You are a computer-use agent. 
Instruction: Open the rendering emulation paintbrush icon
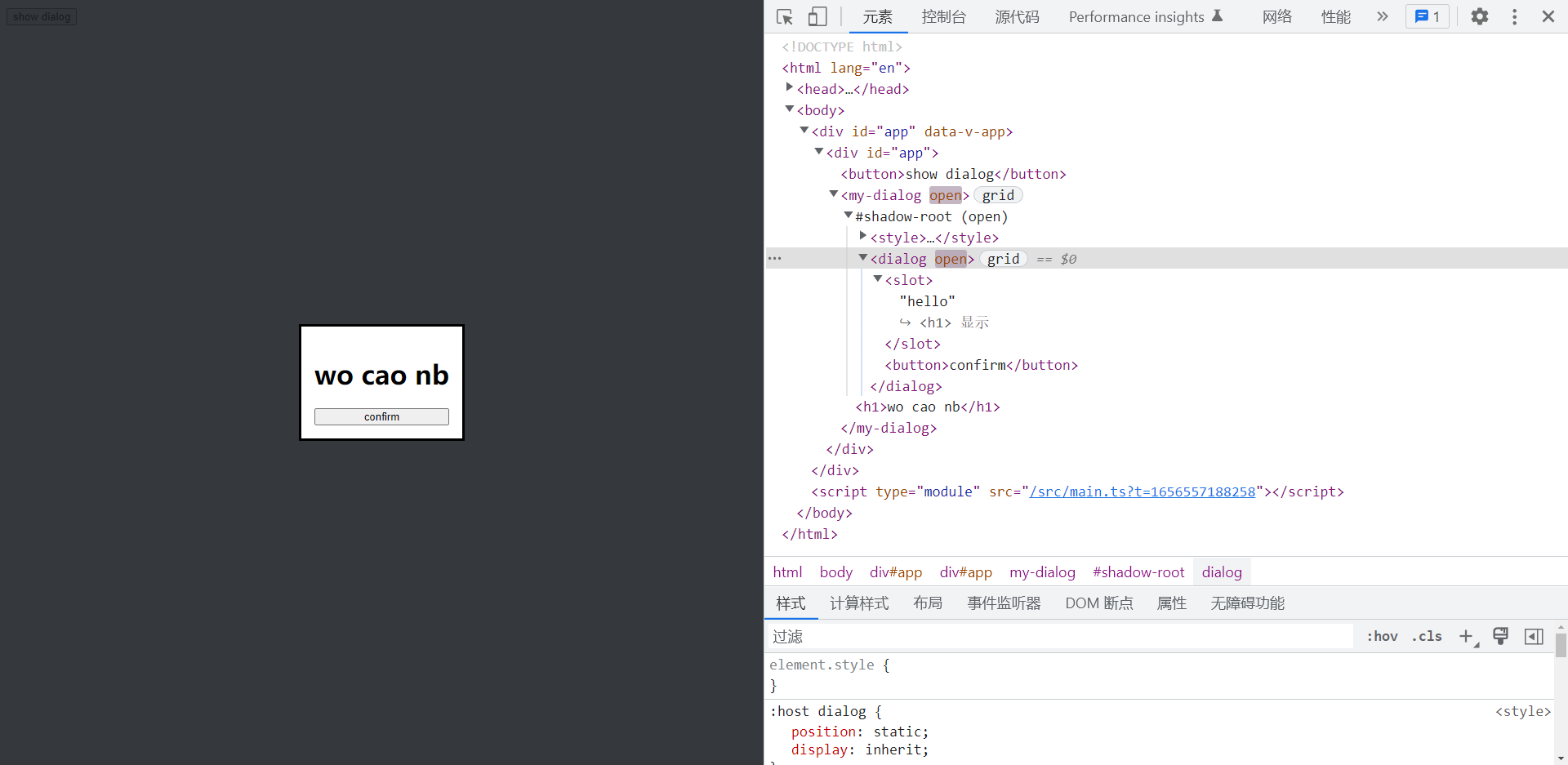point(1500,637)
